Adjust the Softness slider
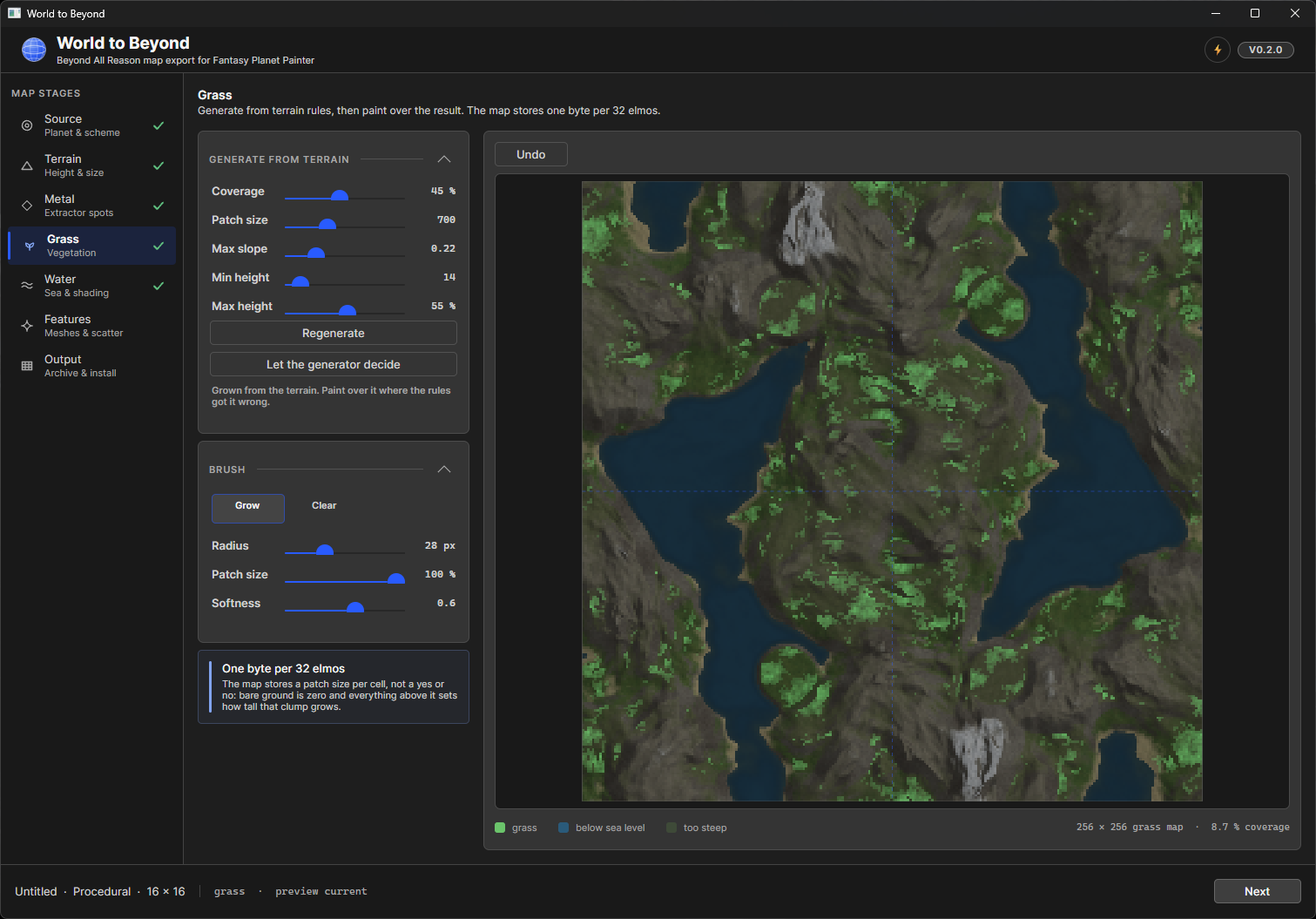 coord(345,610)
